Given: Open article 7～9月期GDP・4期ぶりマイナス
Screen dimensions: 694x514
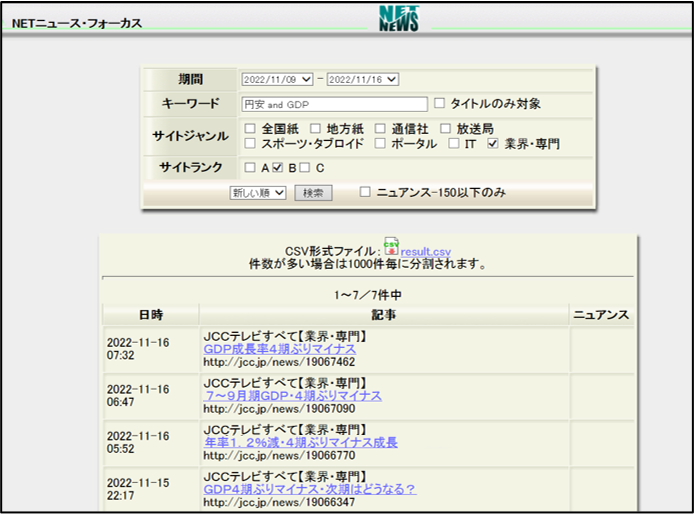Looking at the screenshot, I should click(x=292, y=395).
